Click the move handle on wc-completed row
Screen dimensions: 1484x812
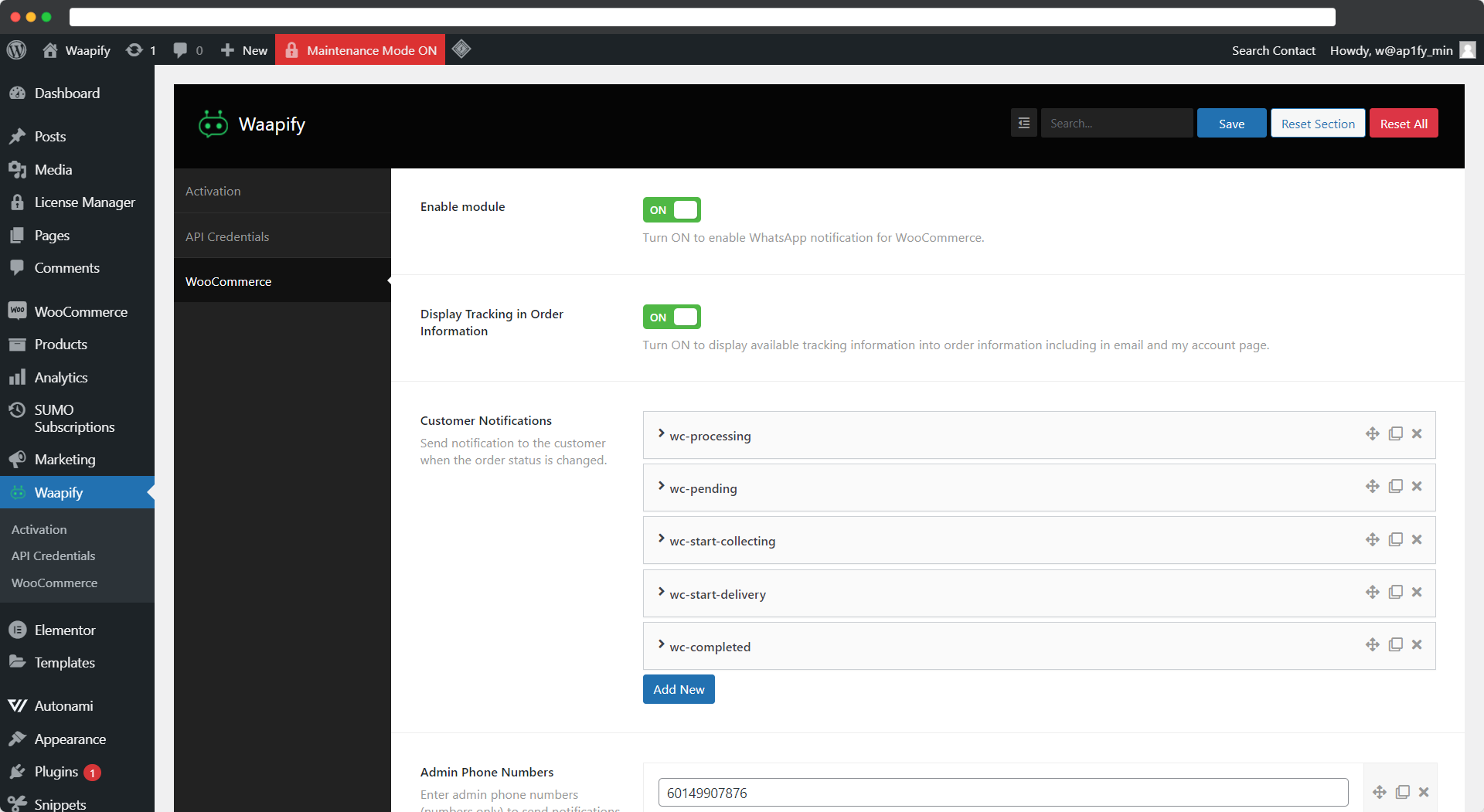coord(1373,645)
